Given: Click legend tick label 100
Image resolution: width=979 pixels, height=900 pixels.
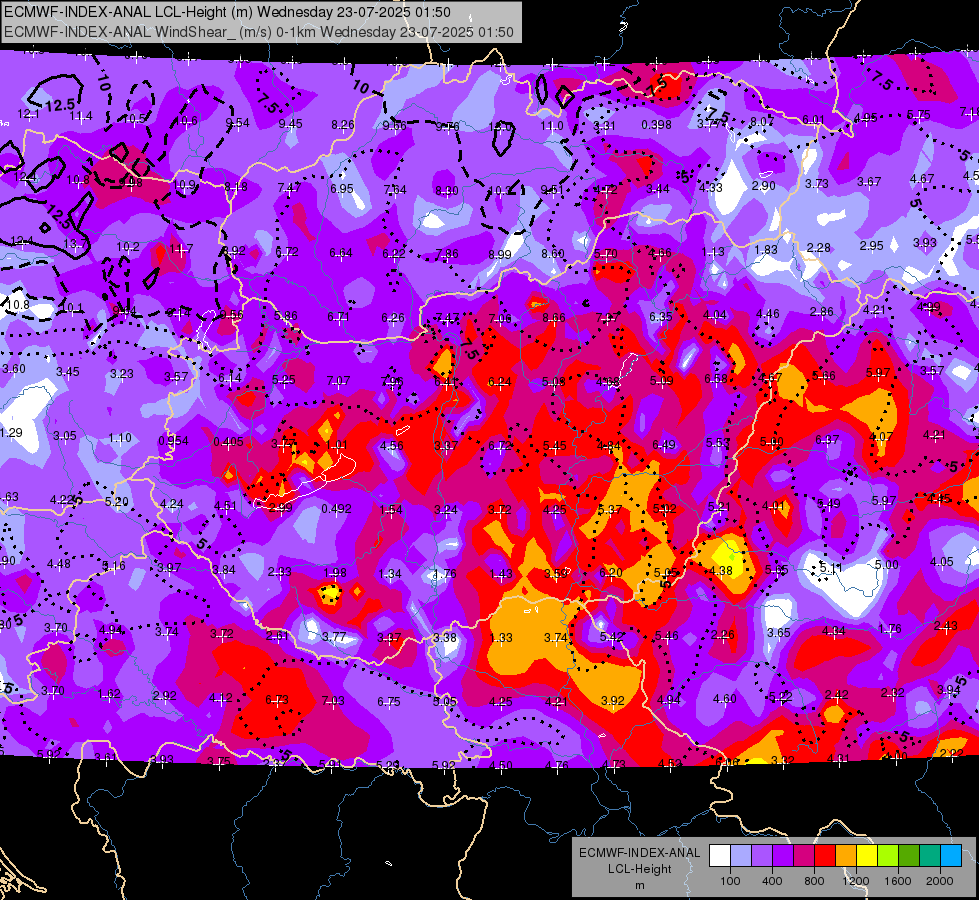Looking at the screenshot, I should (730, 881).
